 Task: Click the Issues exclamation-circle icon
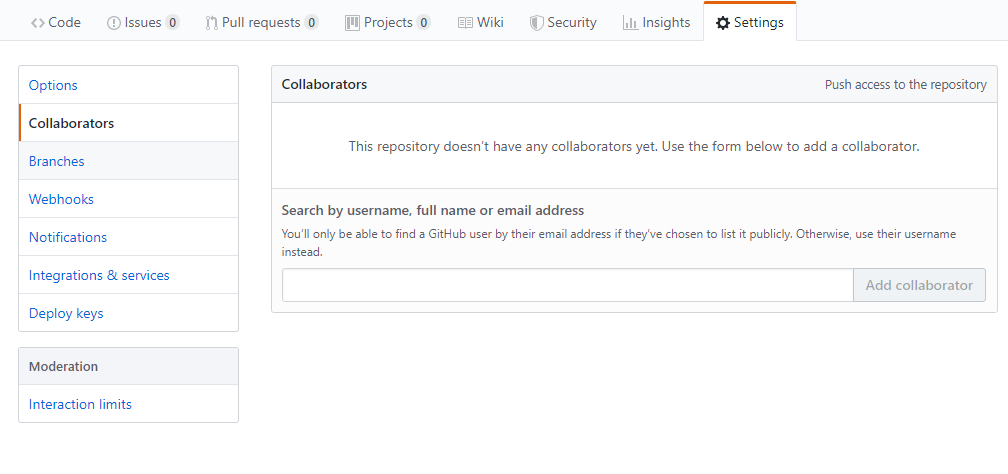pos(114,22)
